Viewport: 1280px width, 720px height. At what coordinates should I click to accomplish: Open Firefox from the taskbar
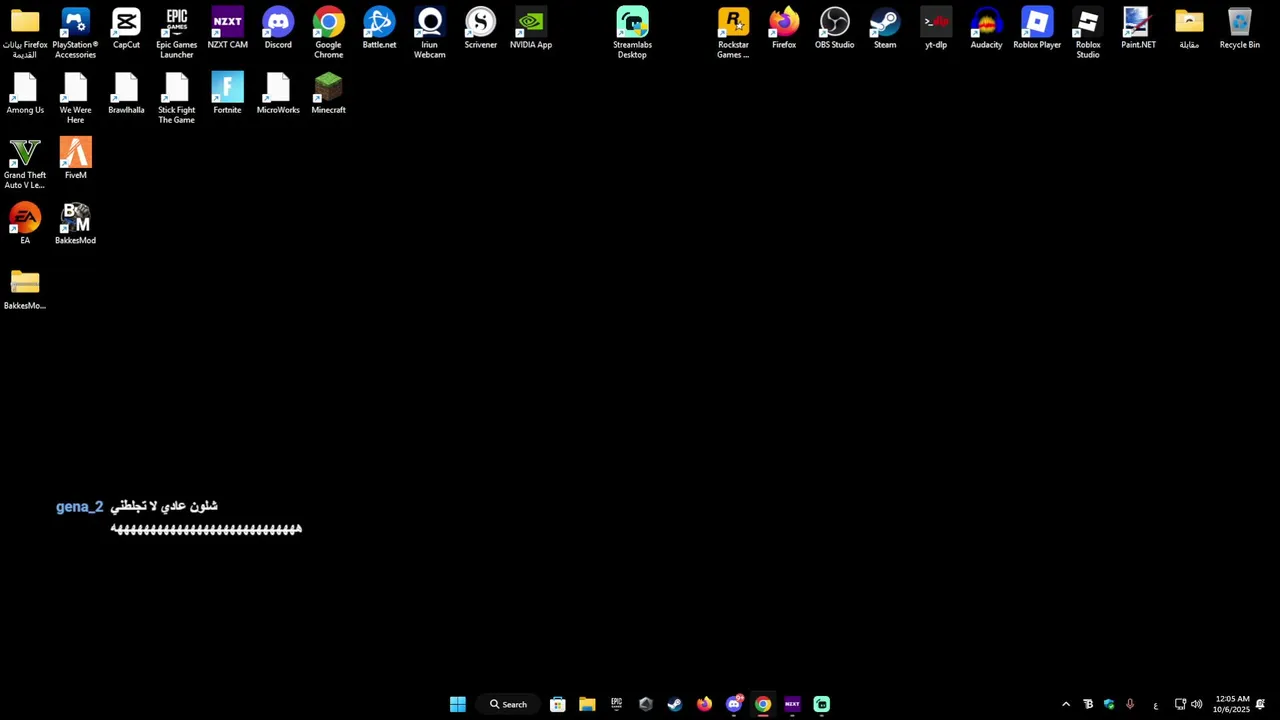(x=704, y=704)
